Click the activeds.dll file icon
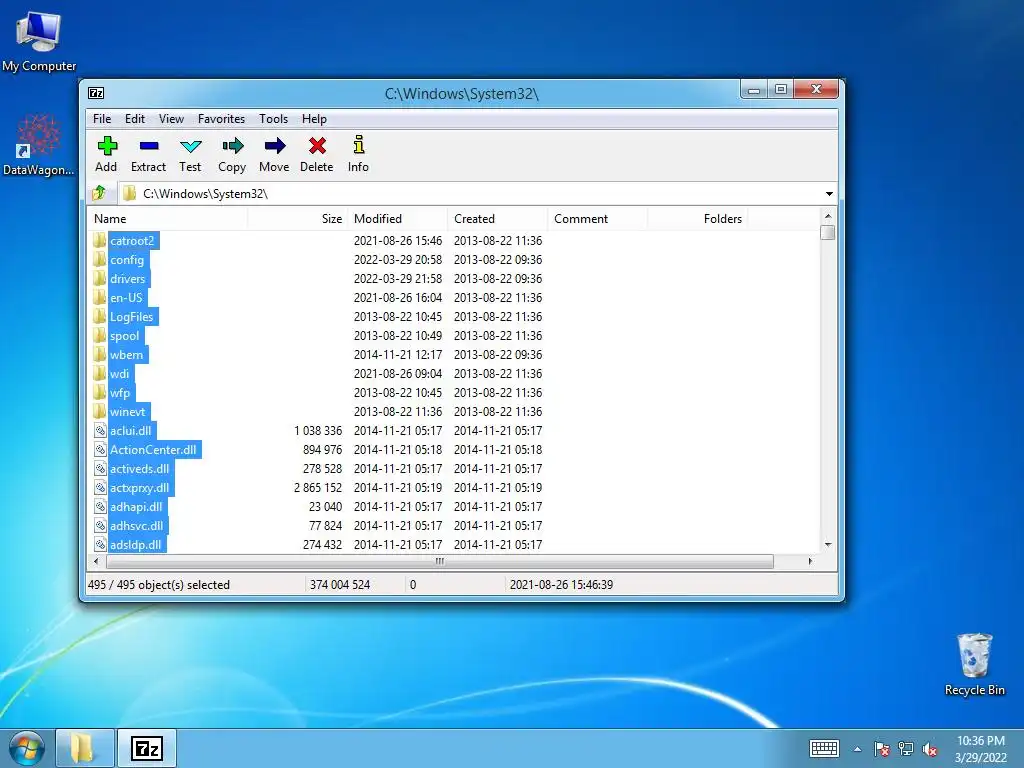 click(100, 468)
